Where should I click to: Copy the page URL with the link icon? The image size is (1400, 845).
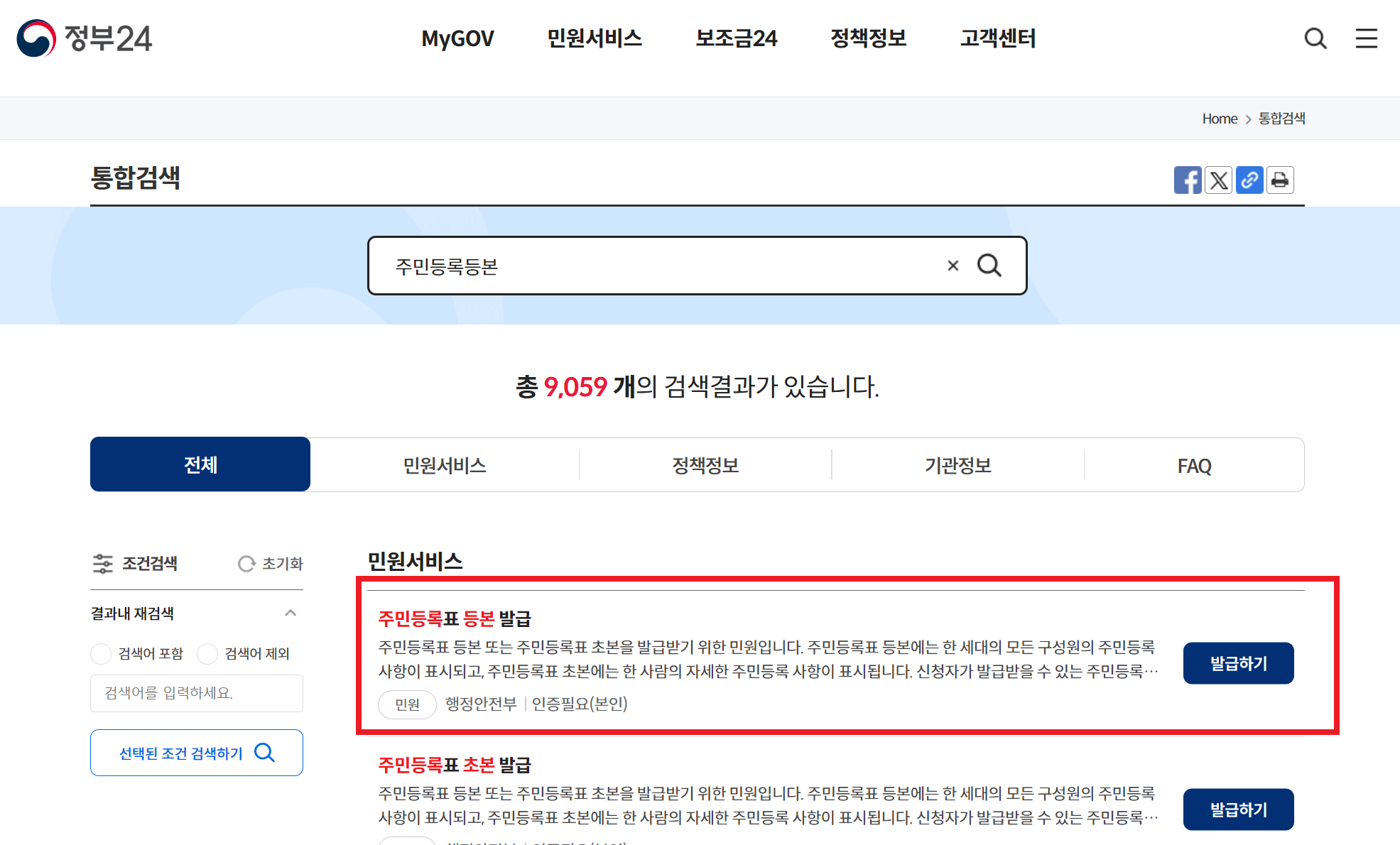point(1249,180)
